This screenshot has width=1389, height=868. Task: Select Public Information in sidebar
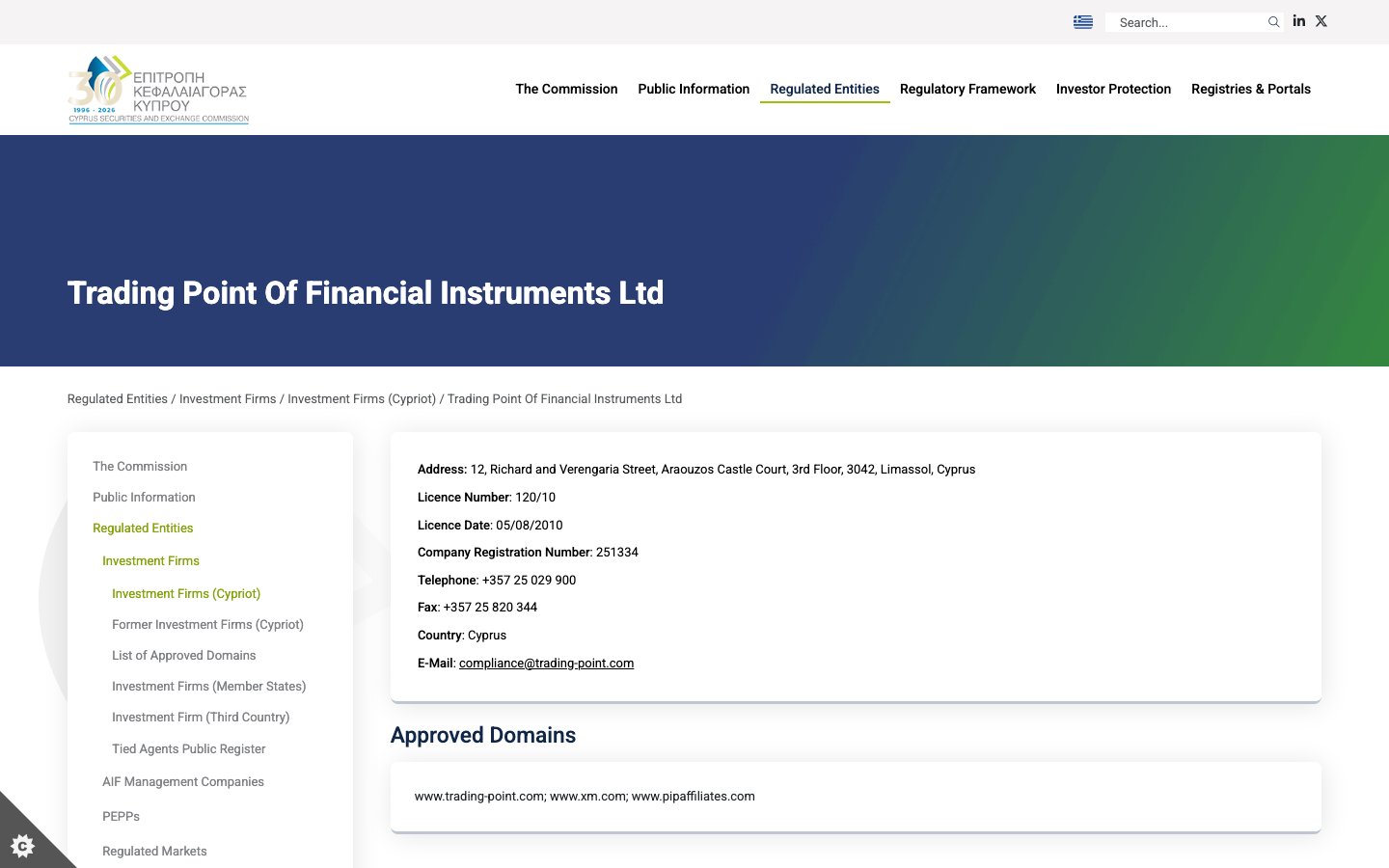[x=144, y=498]
